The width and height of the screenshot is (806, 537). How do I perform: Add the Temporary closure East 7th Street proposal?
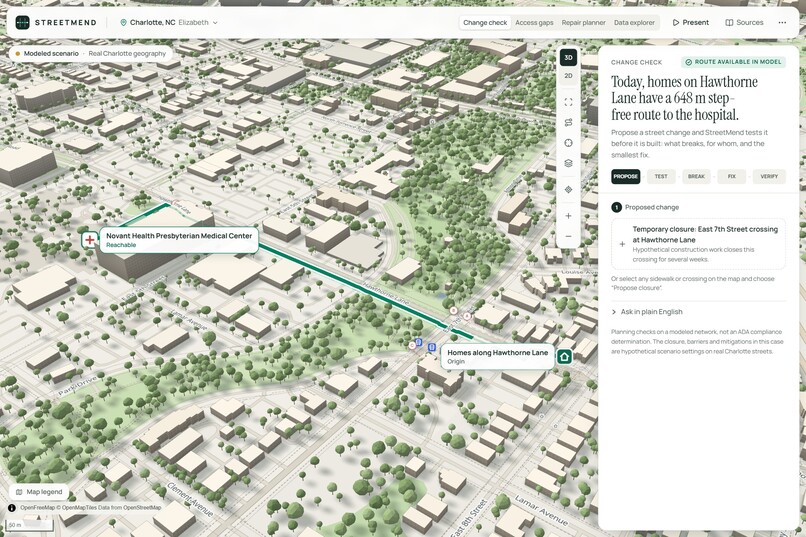(698, 244)
